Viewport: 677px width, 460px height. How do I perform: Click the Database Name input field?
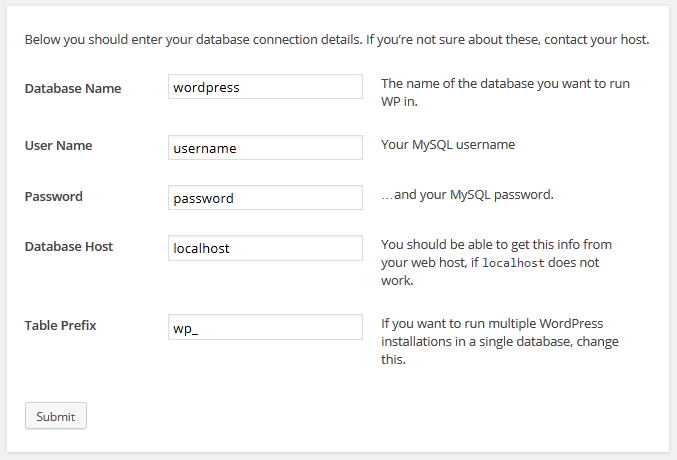(x=265, y=87)
